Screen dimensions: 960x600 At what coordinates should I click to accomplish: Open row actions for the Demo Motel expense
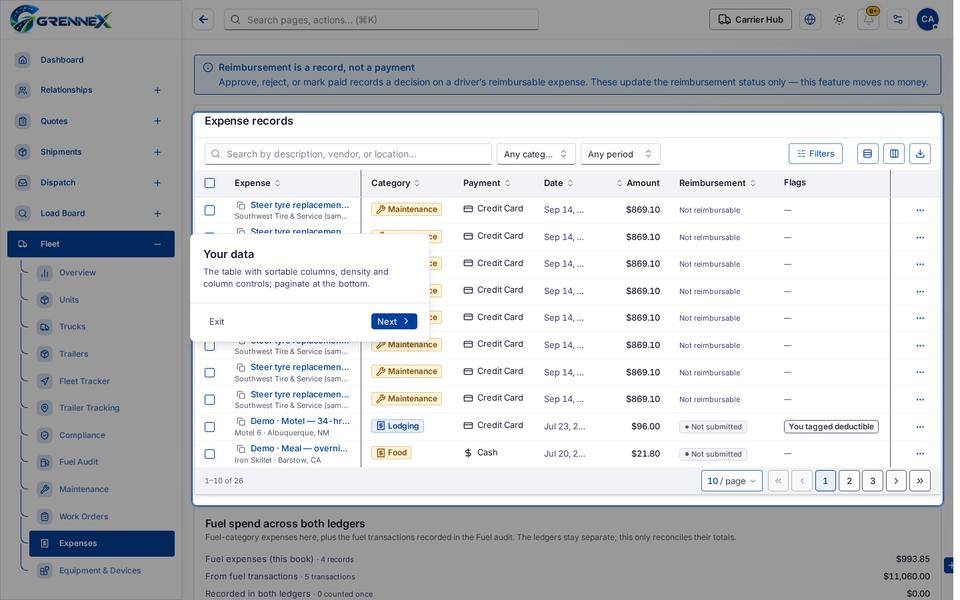[920, 427]
